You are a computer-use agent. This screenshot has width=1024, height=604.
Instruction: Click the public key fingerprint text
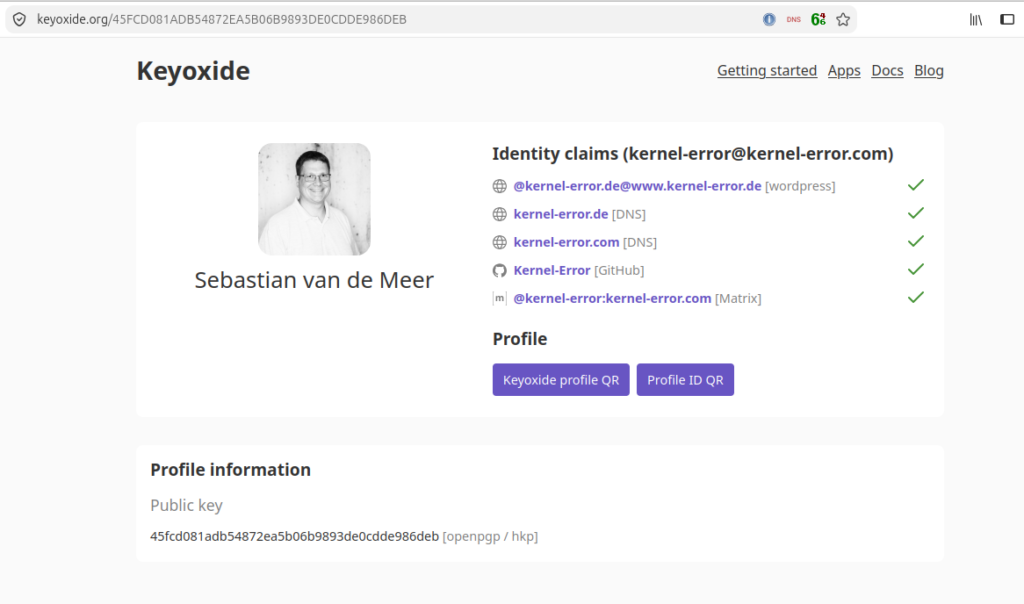point(295,537)
